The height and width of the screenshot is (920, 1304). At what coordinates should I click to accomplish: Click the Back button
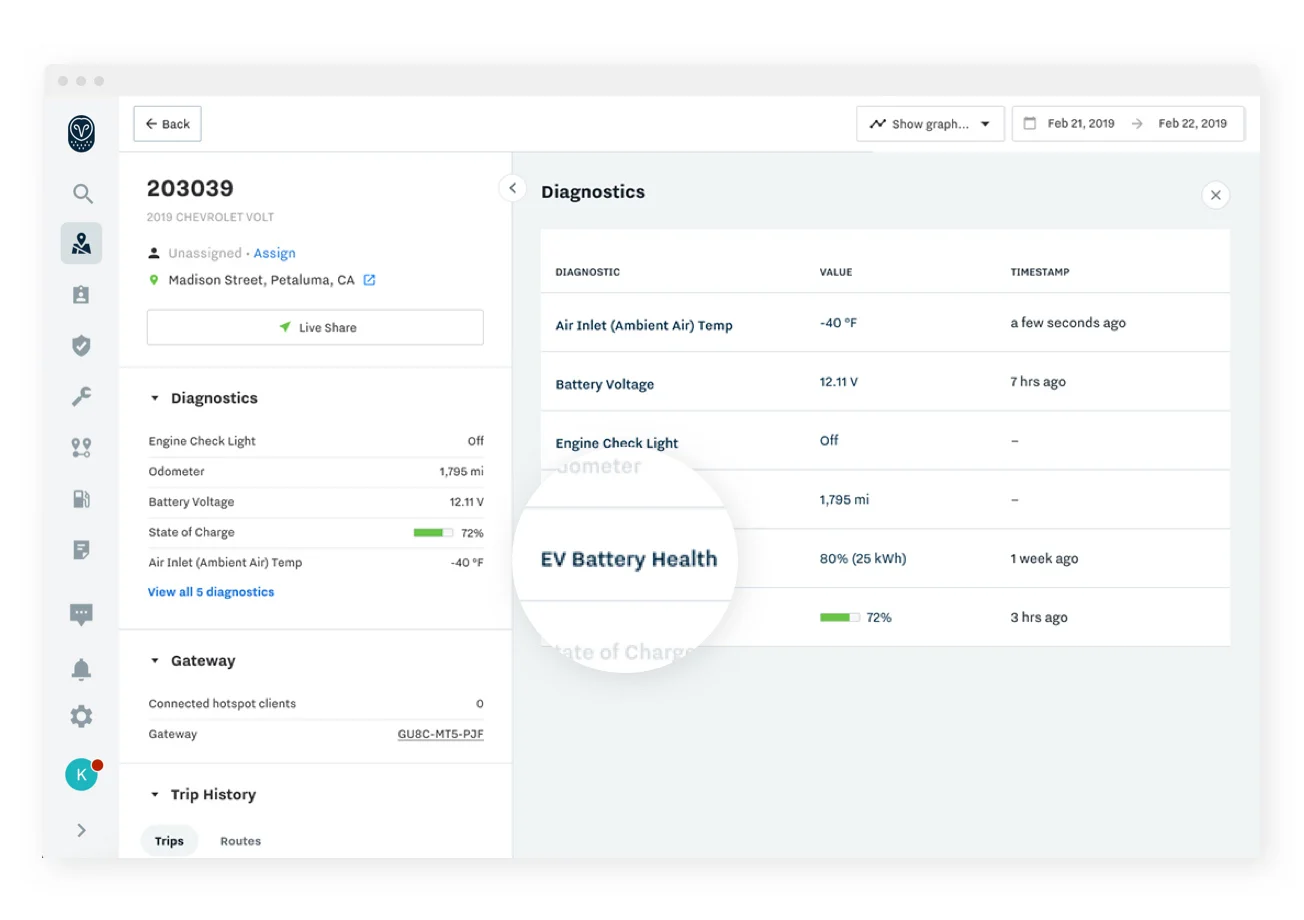point(168,124)
